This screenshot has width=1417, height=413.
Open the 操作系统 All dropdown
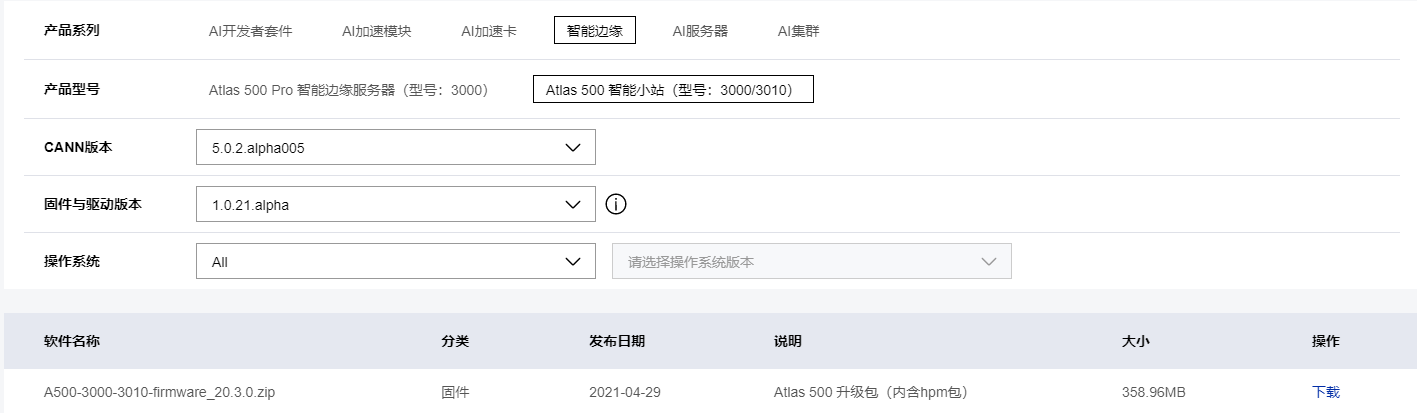click(x=395, y=262)
